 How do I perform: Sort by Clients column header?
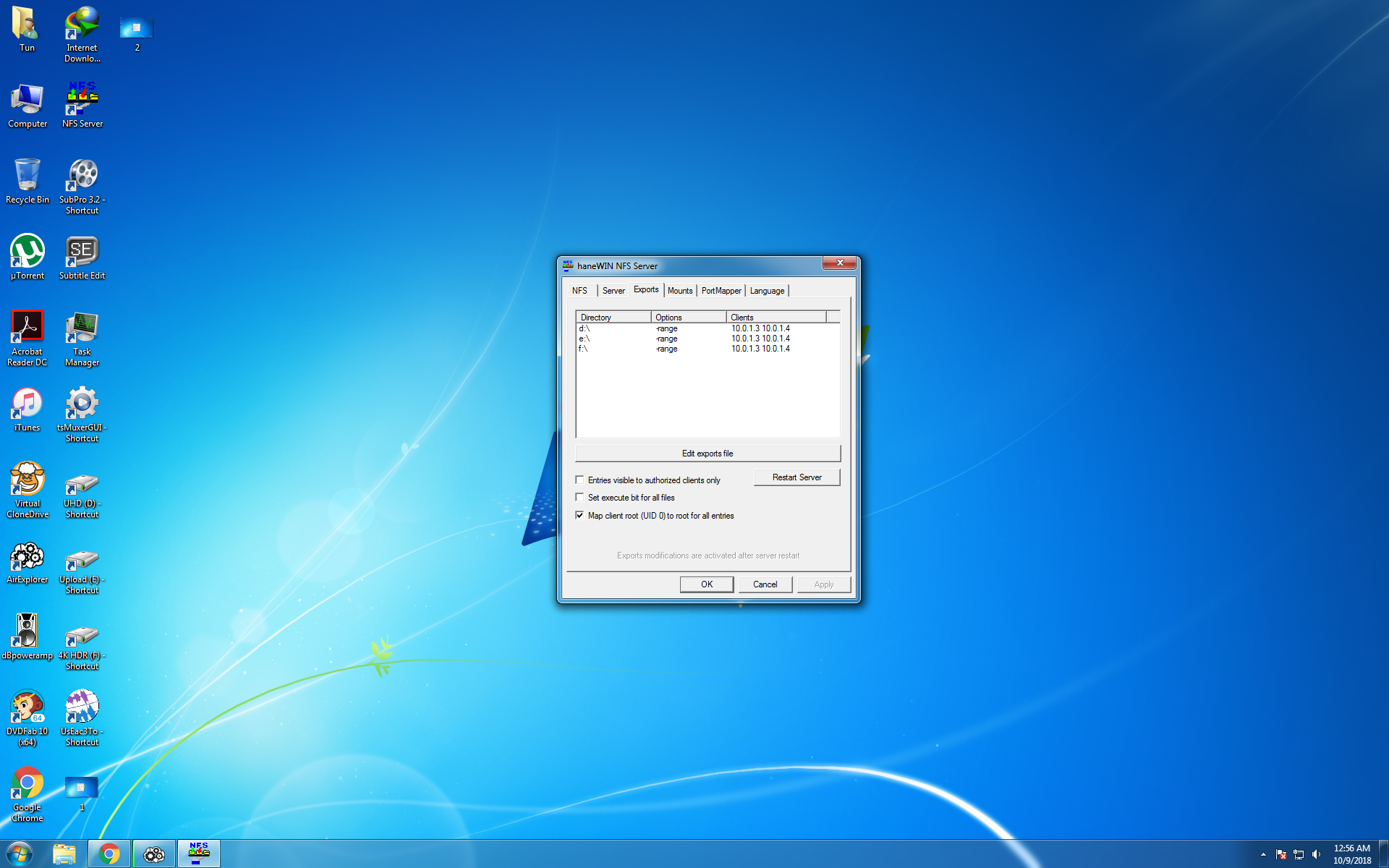[x=776, y=318]
